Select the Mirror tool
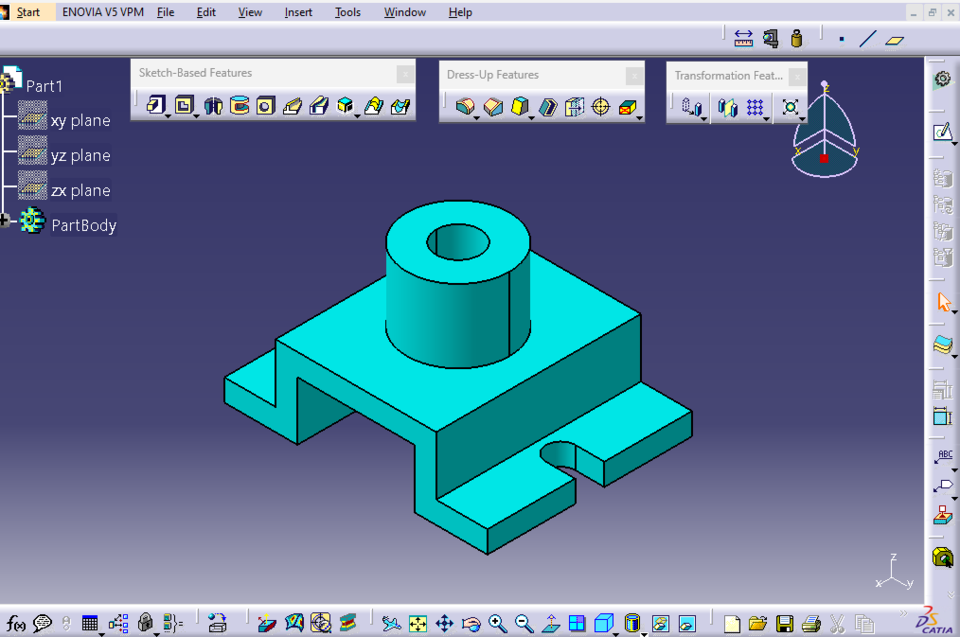This screenshot has height=637, width=960. pyautogui.click(x=727, y=105)
